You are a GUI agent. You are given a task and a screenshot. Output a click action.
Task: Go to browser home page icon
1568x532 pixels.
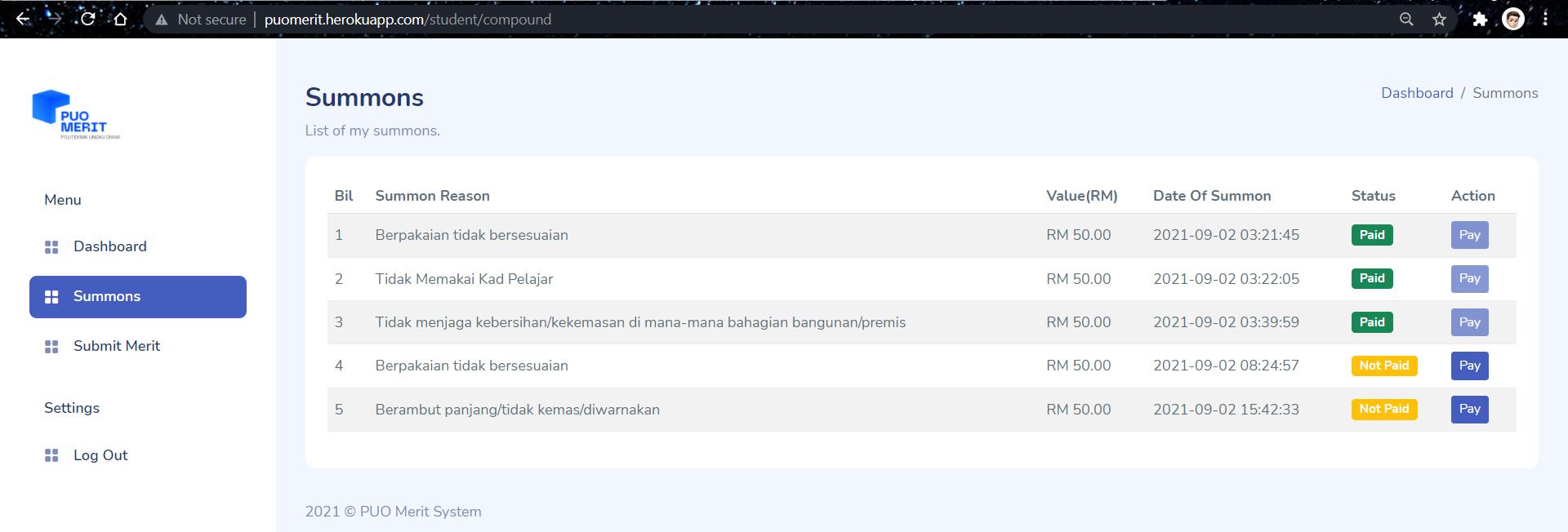(x=120, y=19)
